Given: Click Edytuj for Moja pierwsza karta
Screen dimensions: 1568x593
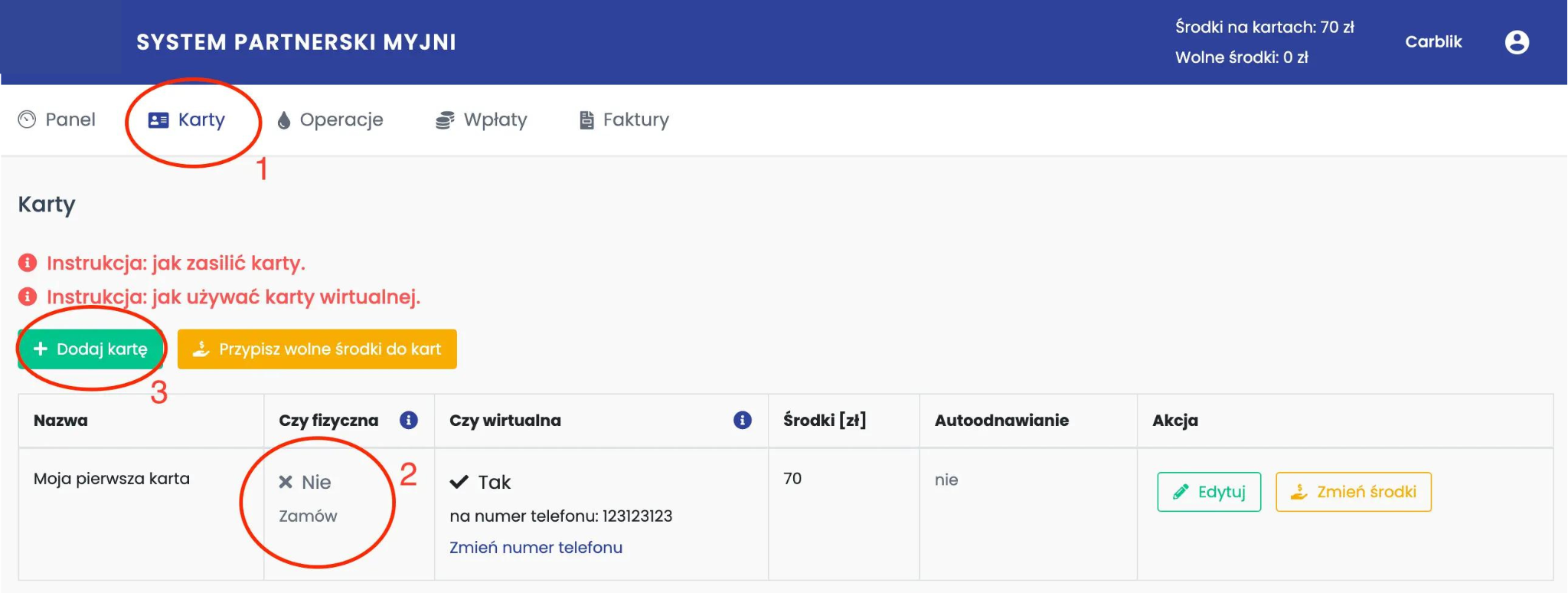Looking at the screenshot, I should pos(1208,492).
